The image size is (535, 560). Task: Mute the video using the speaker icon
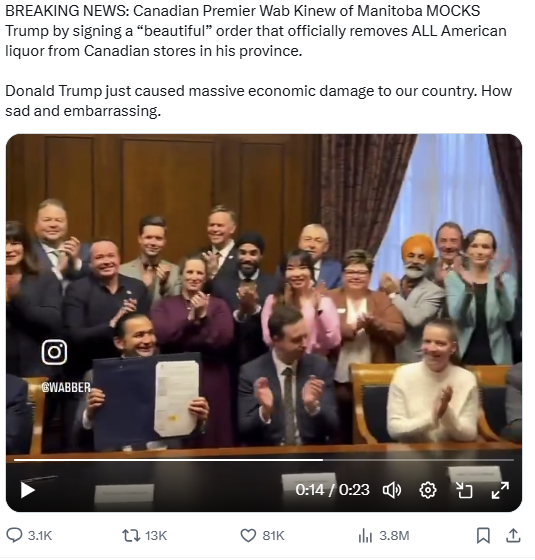392,490
